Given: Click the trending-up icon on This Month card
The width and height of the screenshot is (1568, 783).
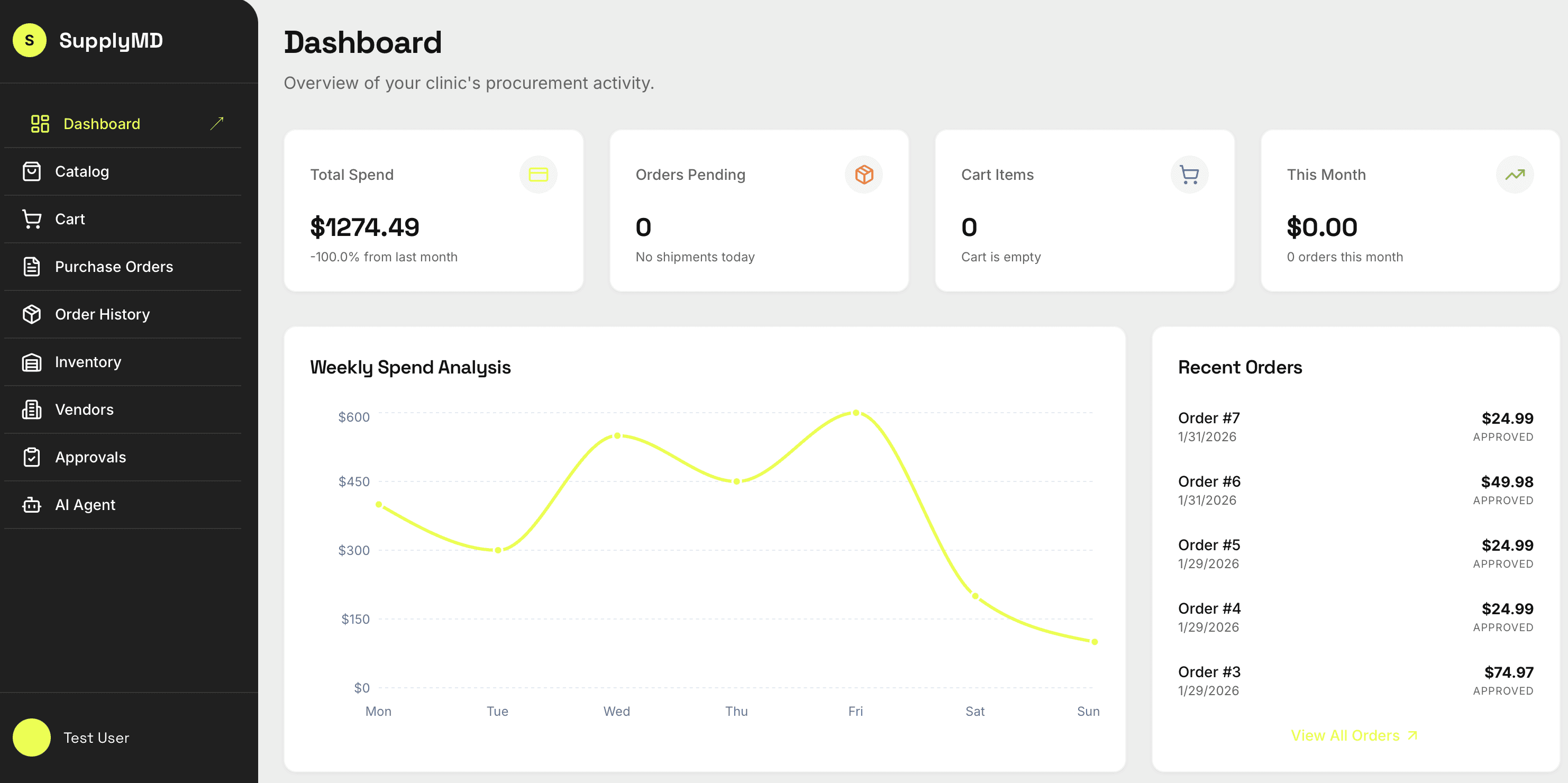Looking at the screenshot, I should pyautogui.click(x=1515, y=174).
